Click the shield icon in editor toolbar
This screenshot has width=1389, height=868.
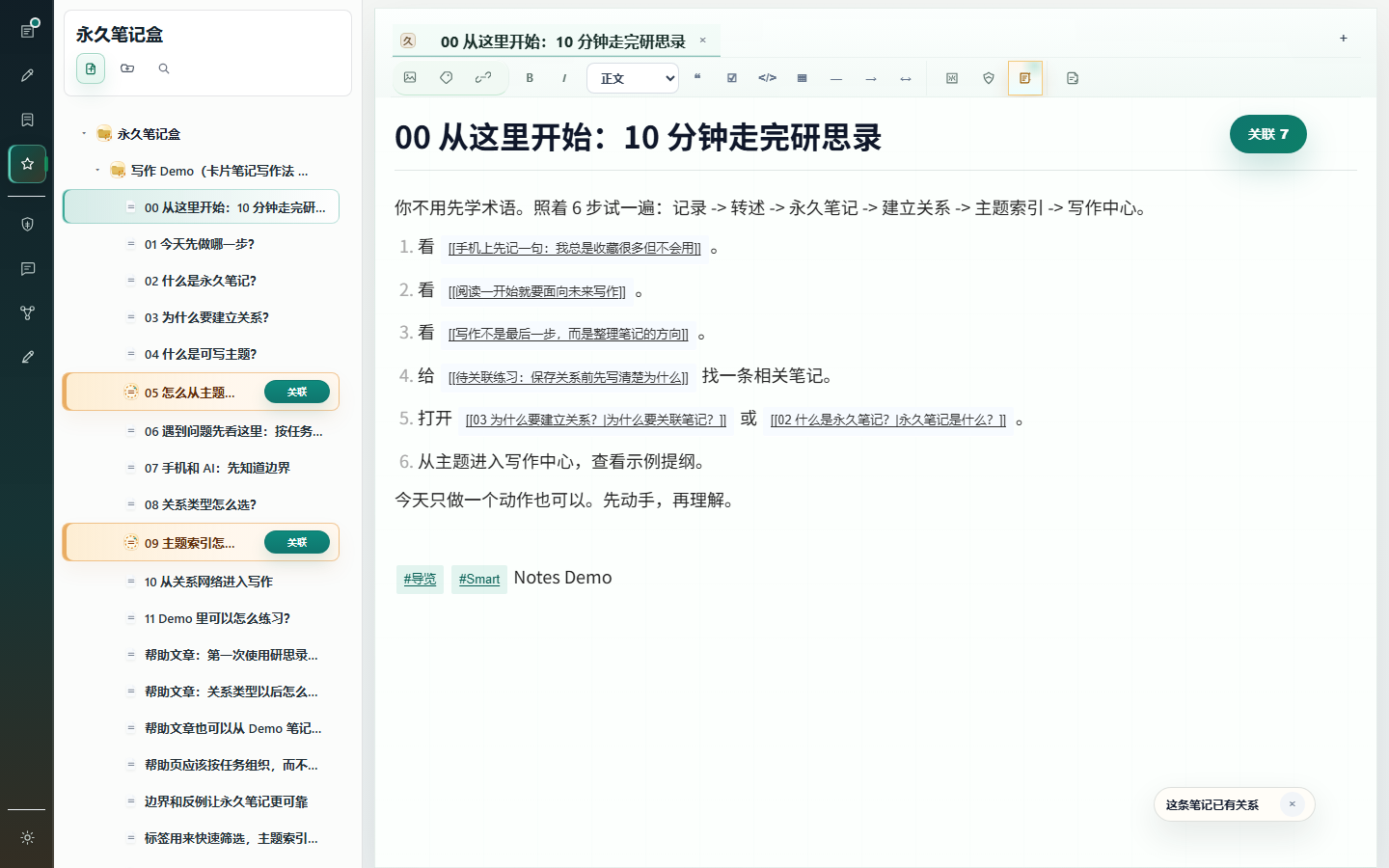coord(989,78)
